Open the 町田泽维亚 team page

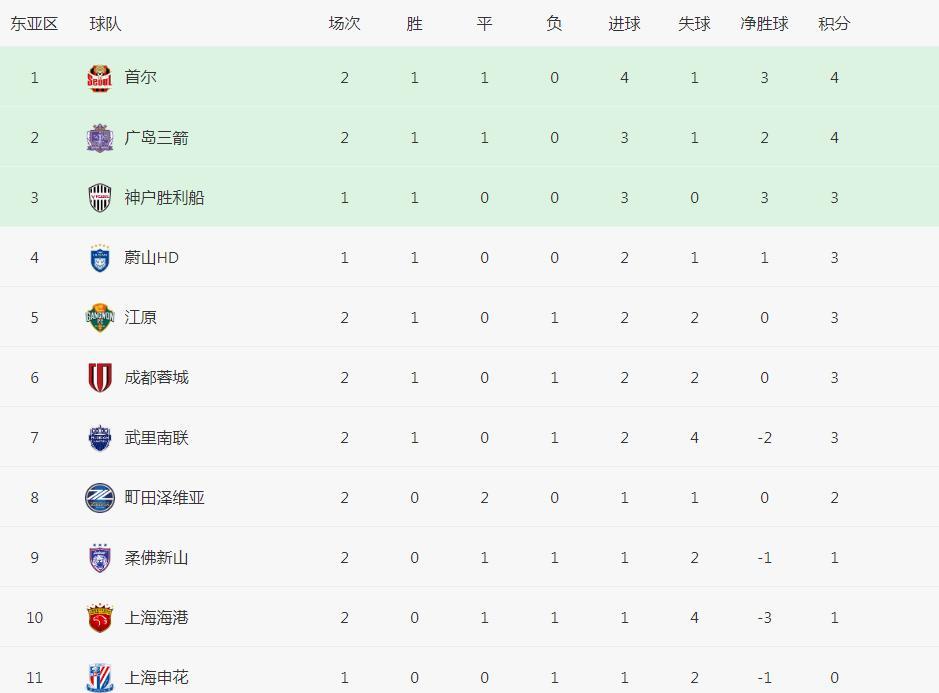tap(165, 498)
